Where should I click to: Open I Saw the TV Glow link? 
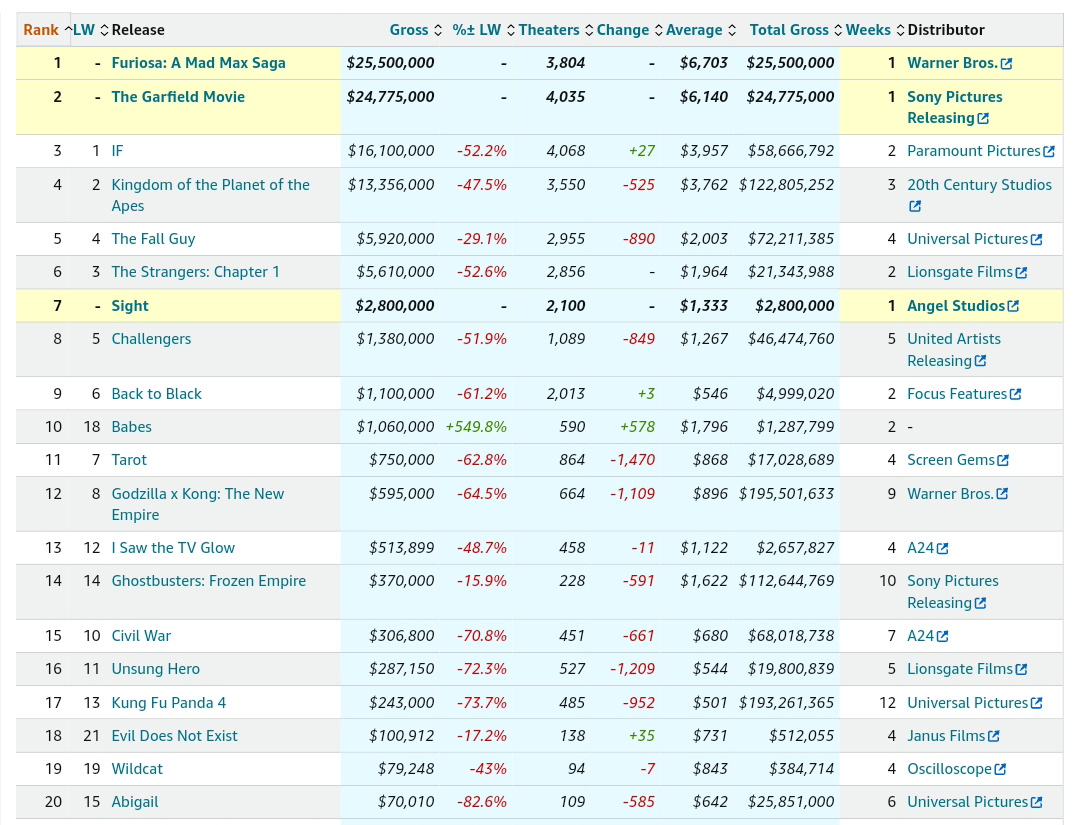tap(173, 548)
